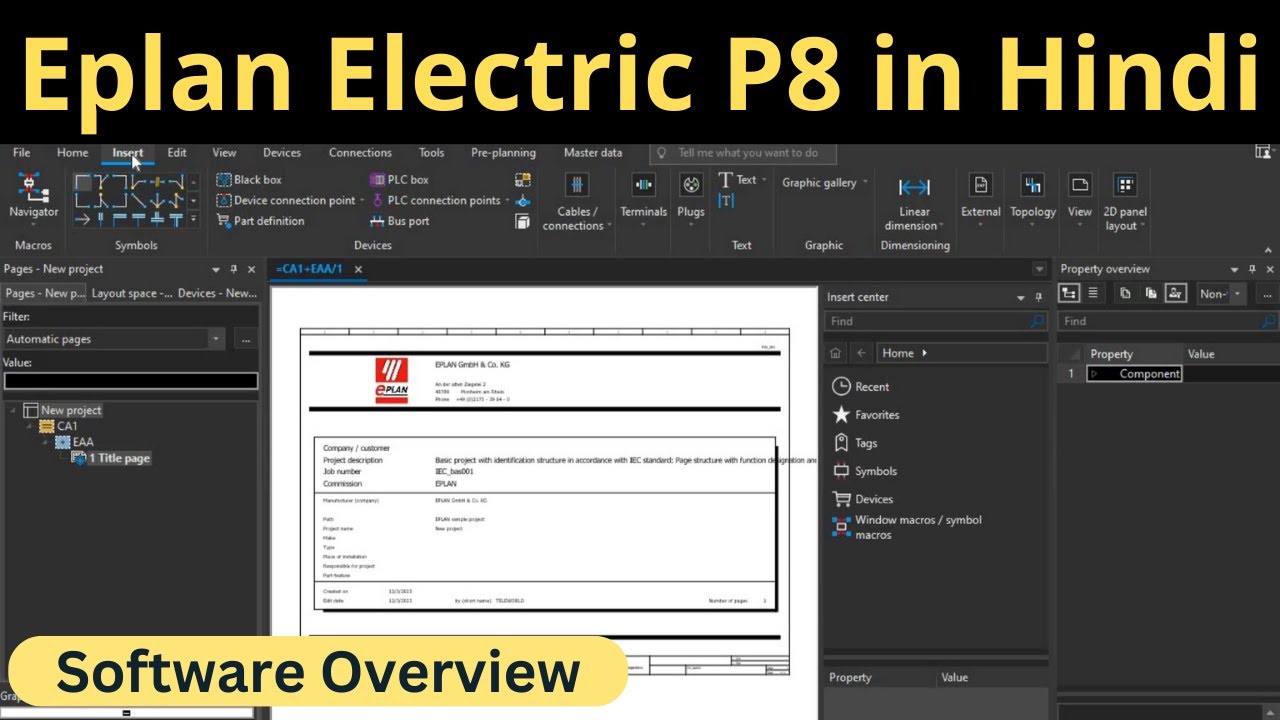Pin the Pages - New project panel

click(x=234, y=269)
